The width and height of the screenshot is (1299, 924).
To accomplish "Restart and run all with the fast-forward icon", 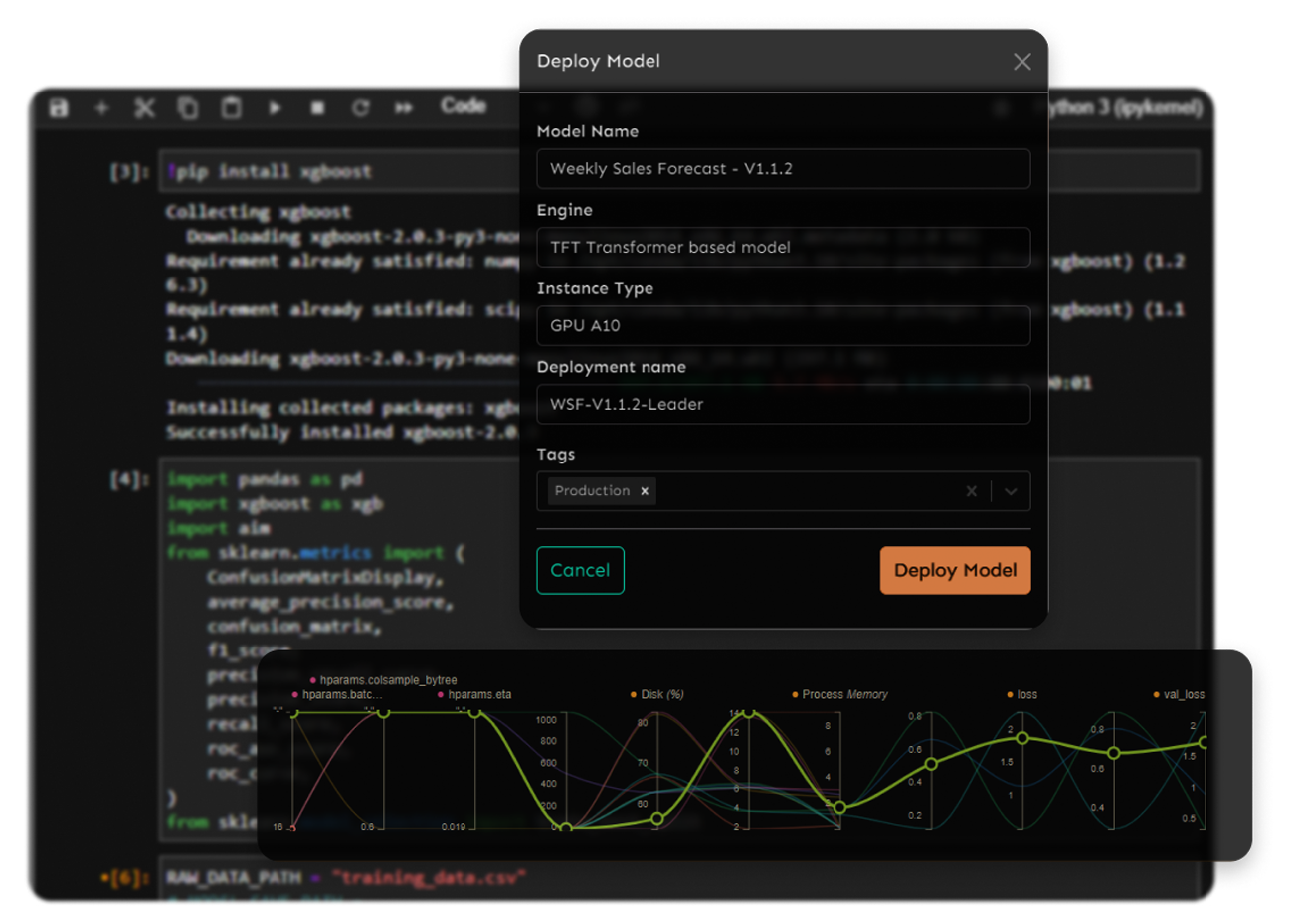I will point(403,107).
